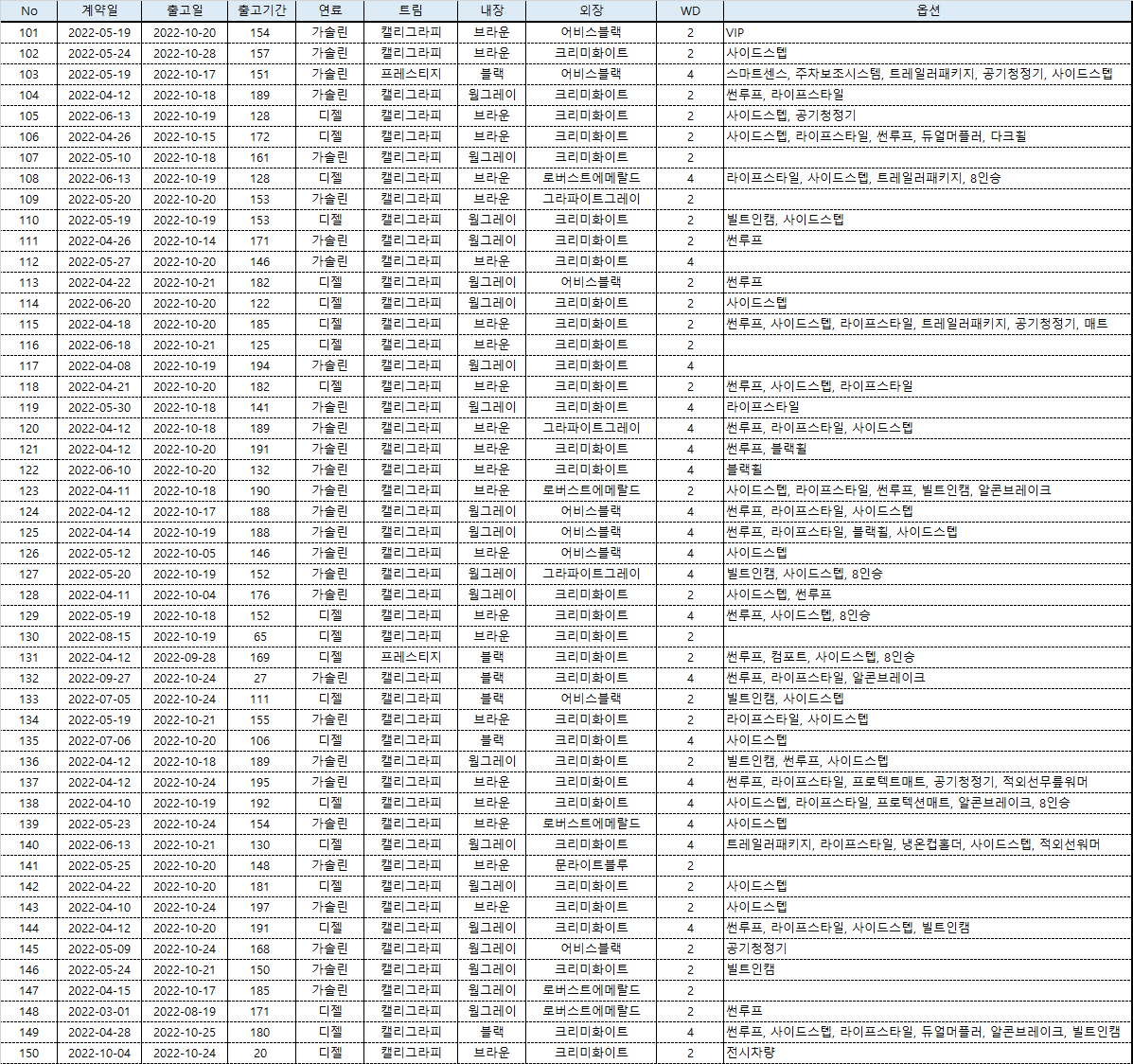Select 라이프스타일 option cell in row 119
The height and width of the screenshot is (1064, 1133).
pyautogui.click(x=928, y=408)
